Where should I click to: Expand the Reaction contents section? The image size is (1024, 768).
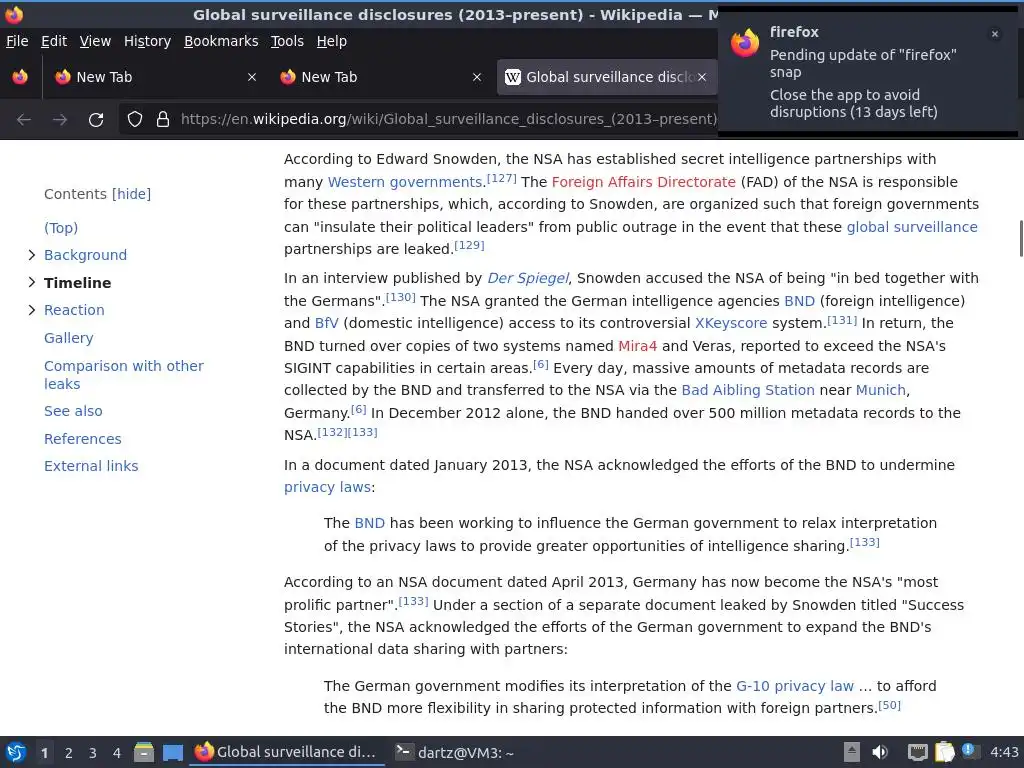click(x=31, y=310)
